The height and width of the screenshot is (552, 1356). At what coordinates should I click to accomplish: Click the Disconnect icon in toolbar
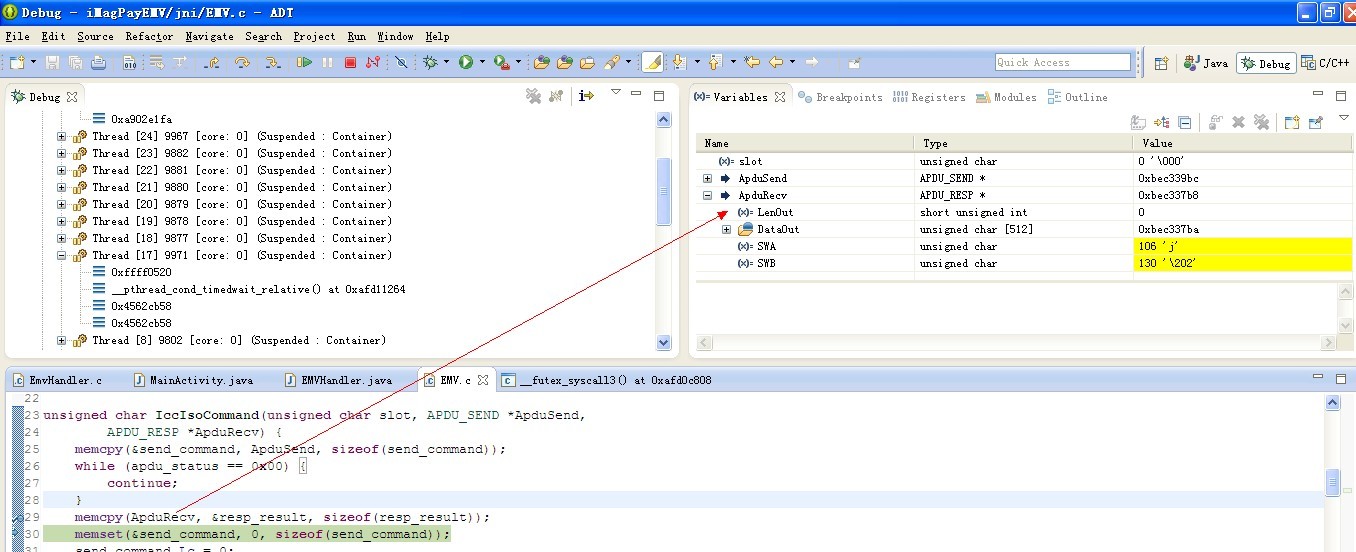(x=372, y=62)
